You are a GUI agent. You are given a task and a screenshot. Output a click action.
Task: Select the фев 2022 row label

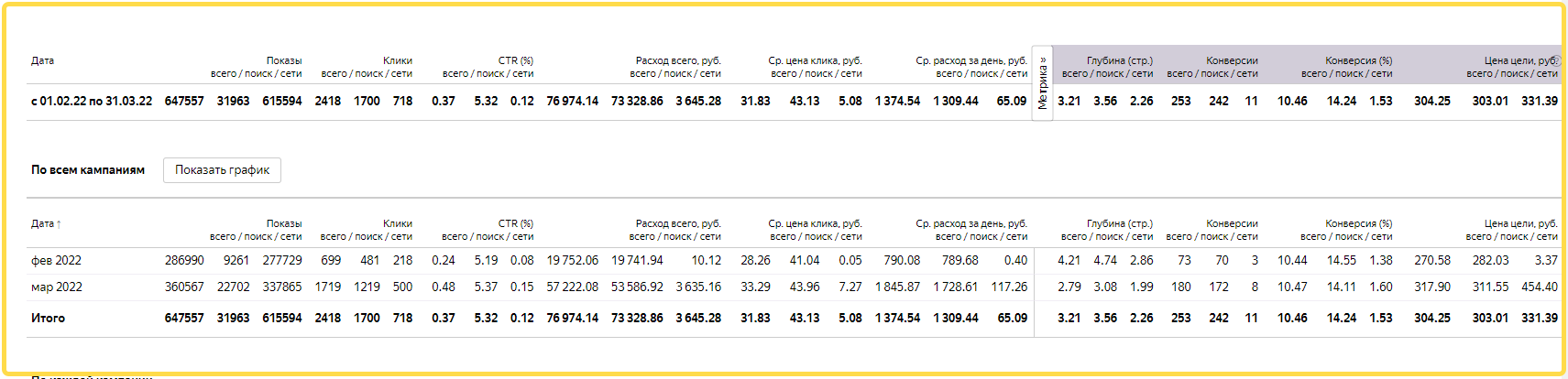pos(56,260)
